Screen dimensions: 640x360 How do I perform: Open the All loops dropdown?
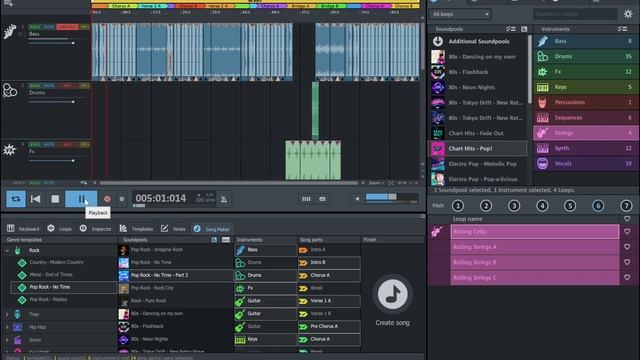(460, 14)
